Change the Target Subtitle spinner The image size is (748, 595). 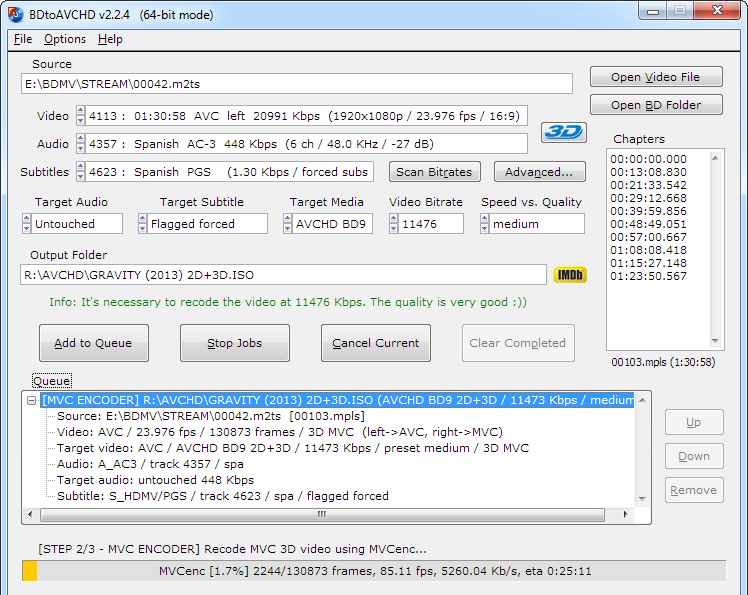[142, 224]
